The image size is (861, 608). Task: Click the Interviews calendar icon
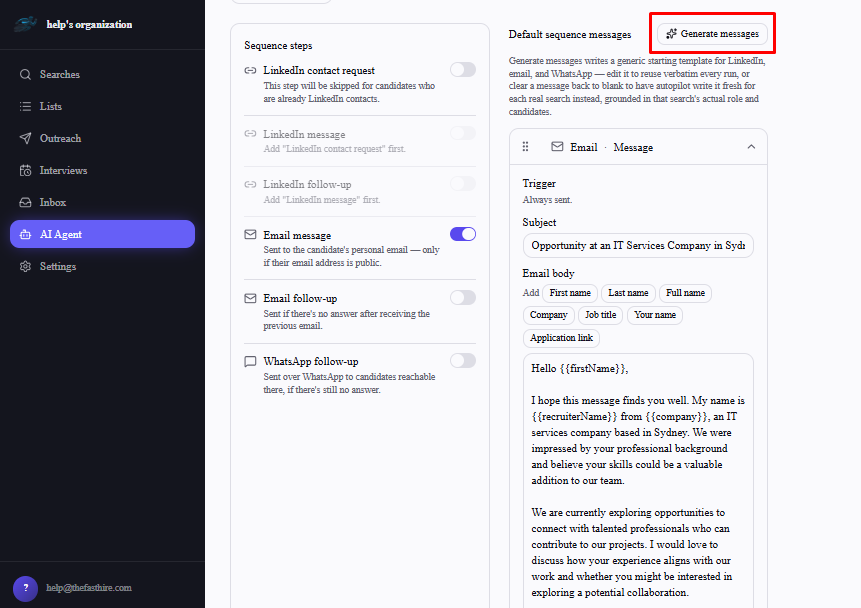25,170
